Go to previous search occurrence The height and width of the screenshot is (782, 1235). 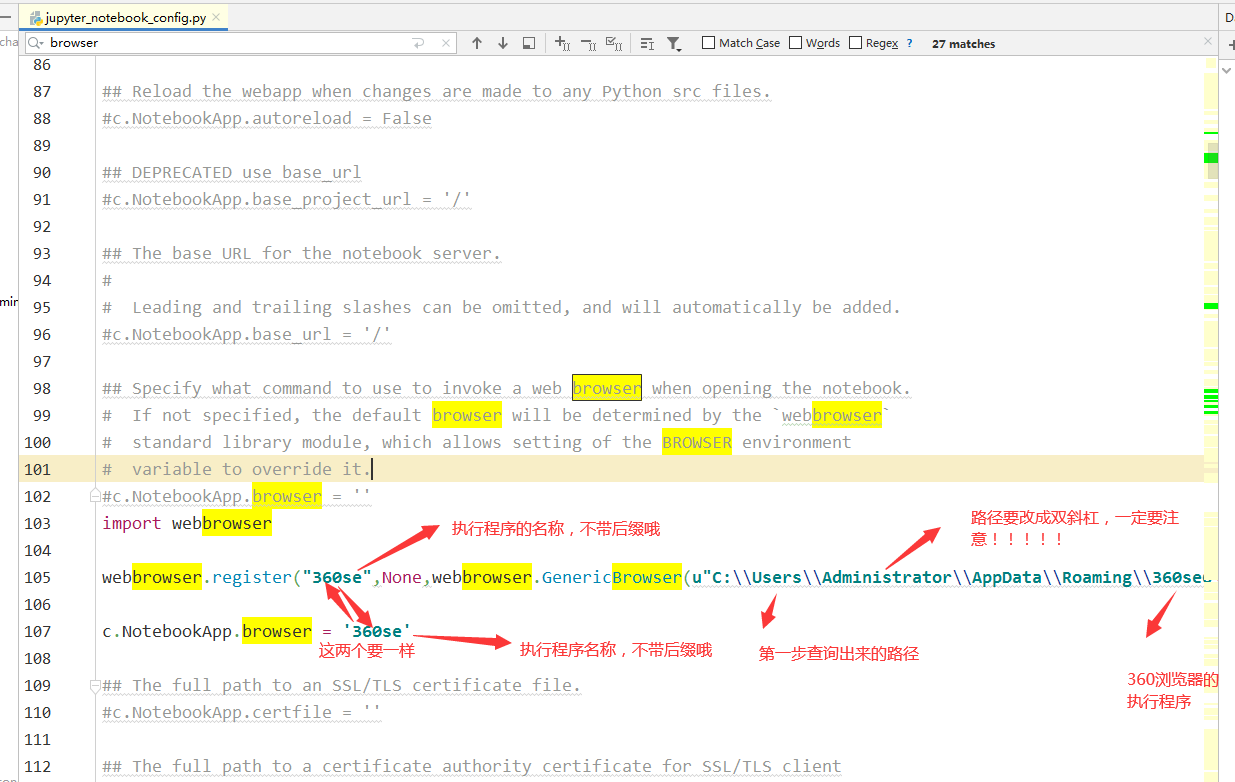477,43
